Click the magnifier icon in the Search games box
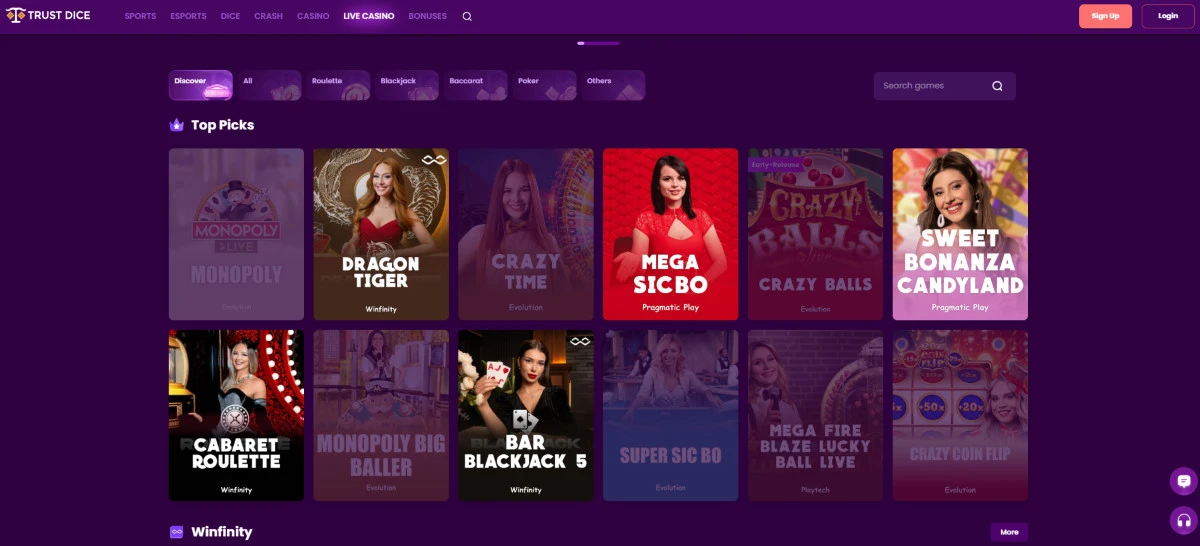Image resolution: width=1200 pixels, height=546 pixels. point(997,86)
